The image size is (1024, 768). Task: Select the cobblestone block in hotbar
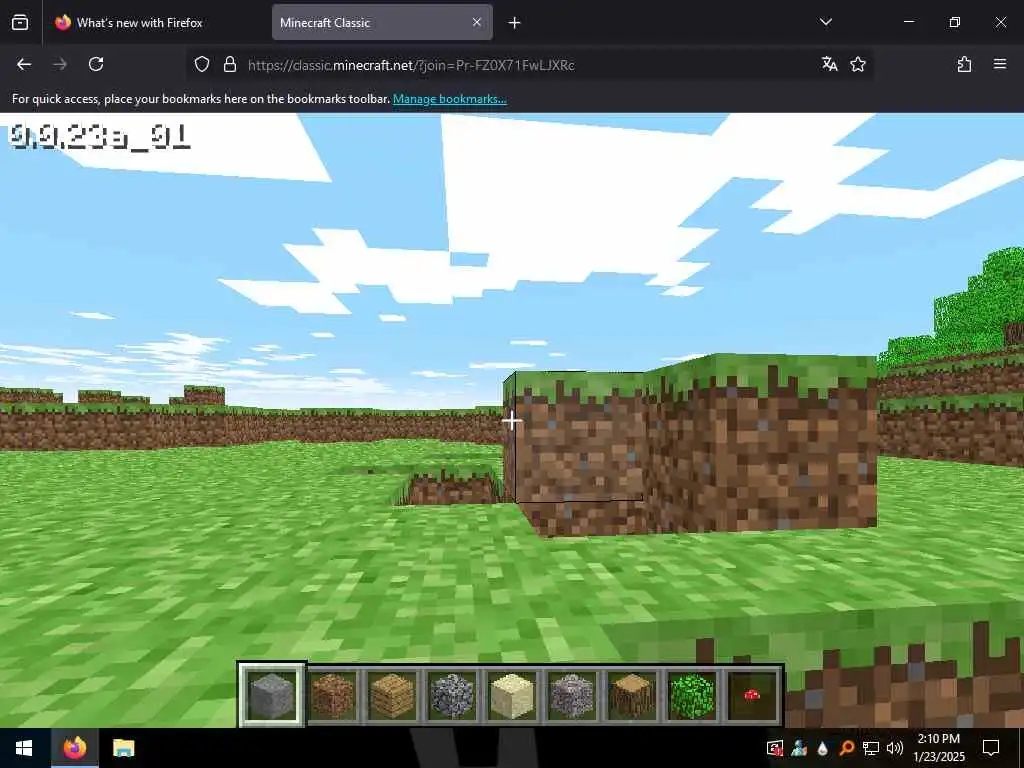point(452,696)
